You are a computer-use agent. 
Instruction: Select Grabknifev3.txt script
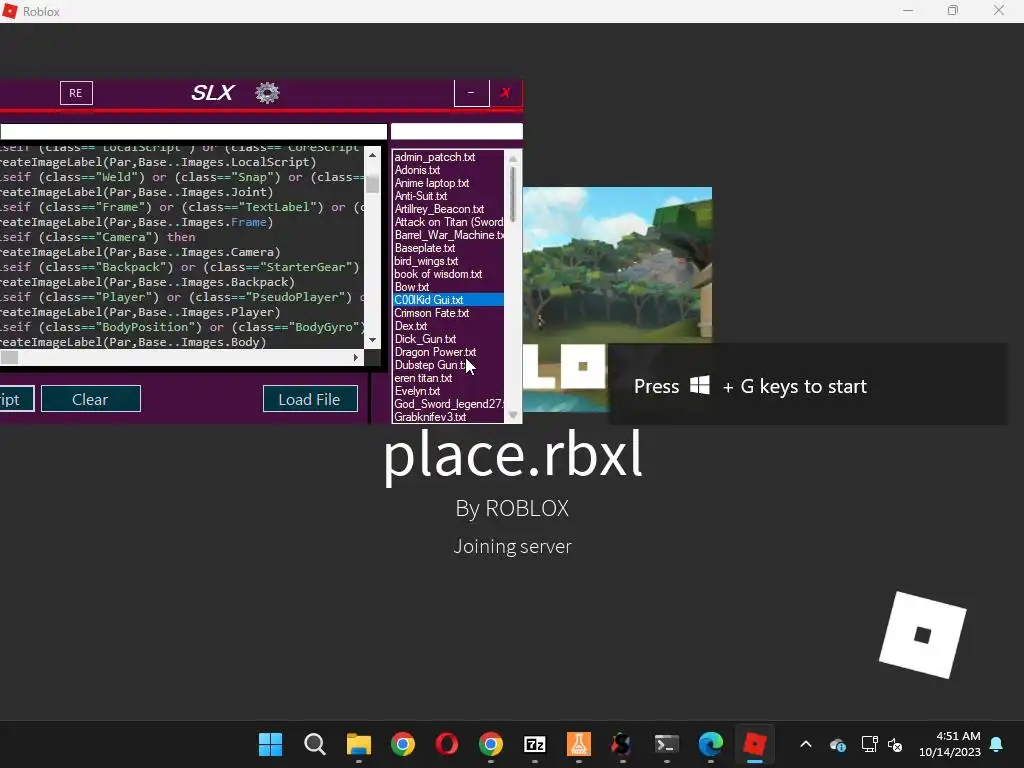click(x=430, y=417)
